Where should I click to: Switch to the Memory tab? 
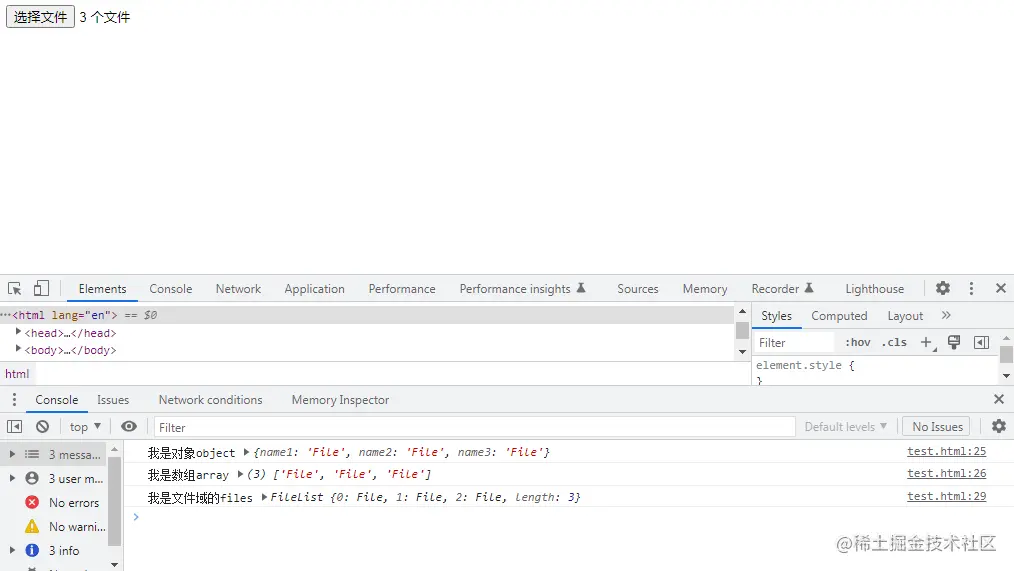pyautogui.click(x=705, y=289)
